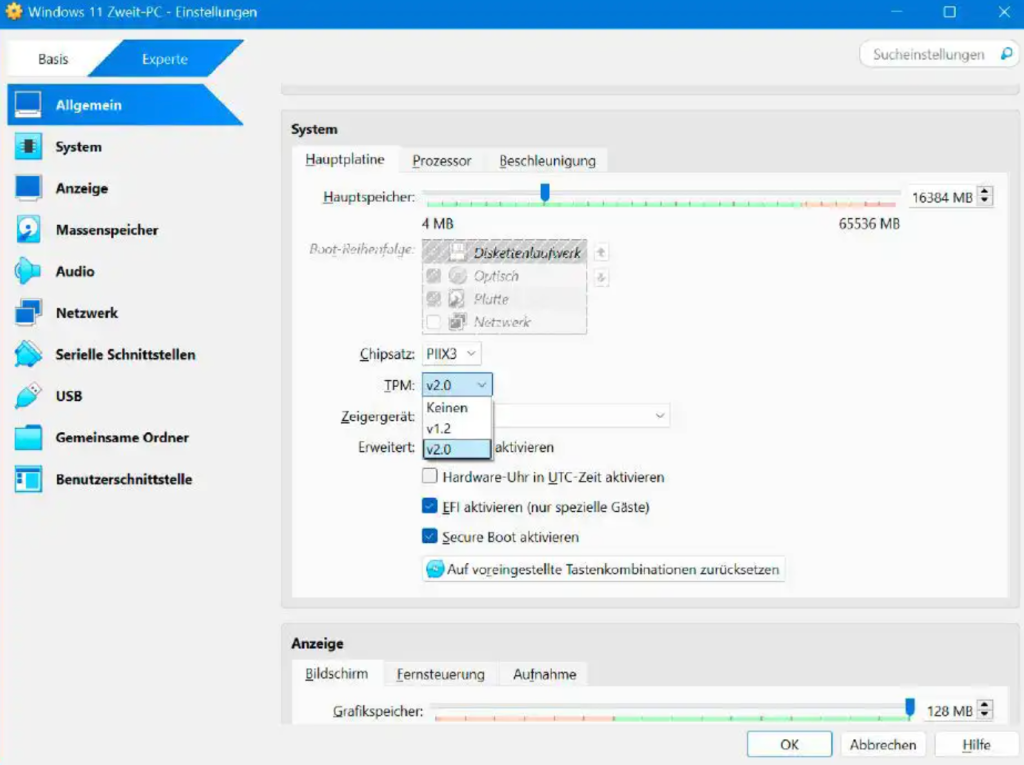Open the Audio settings icon
1024x765 pixels.
(x=28, y=271)
